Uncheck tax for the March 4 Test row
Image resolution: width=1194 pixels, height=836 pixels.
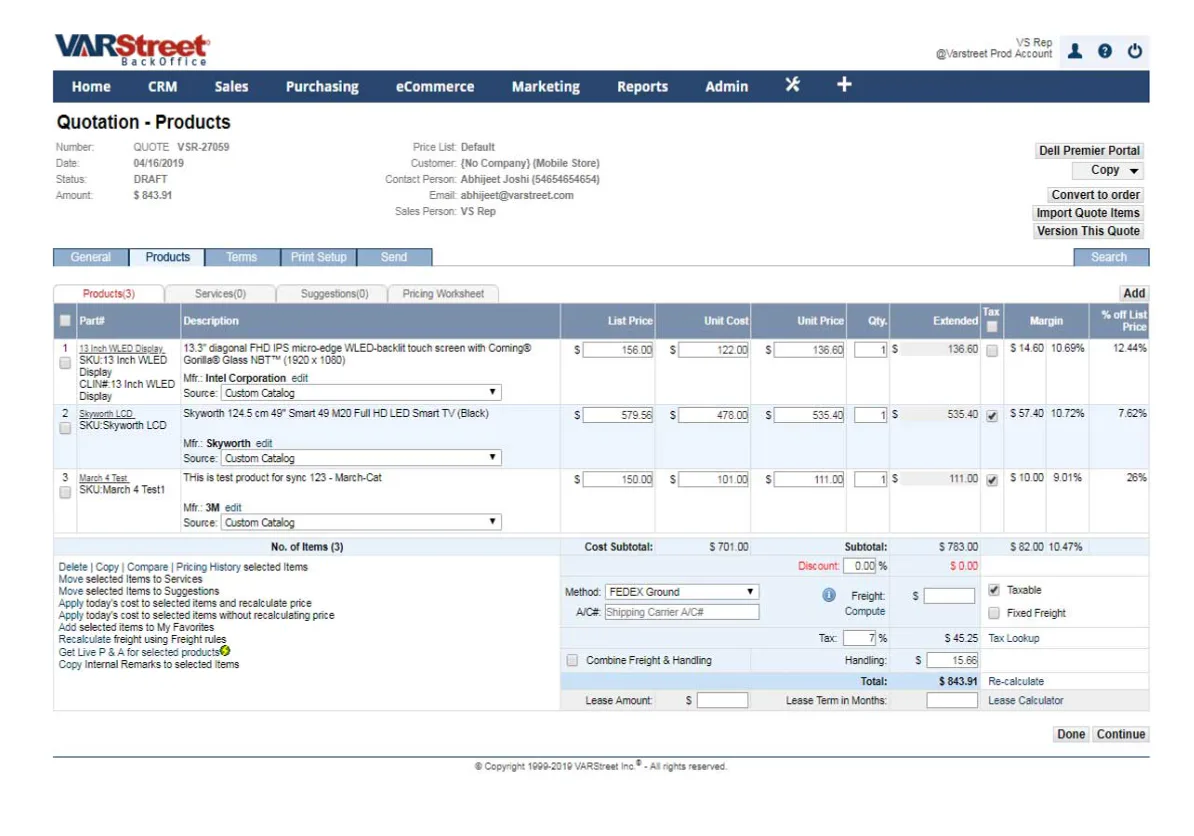click(x=991, y=480)
